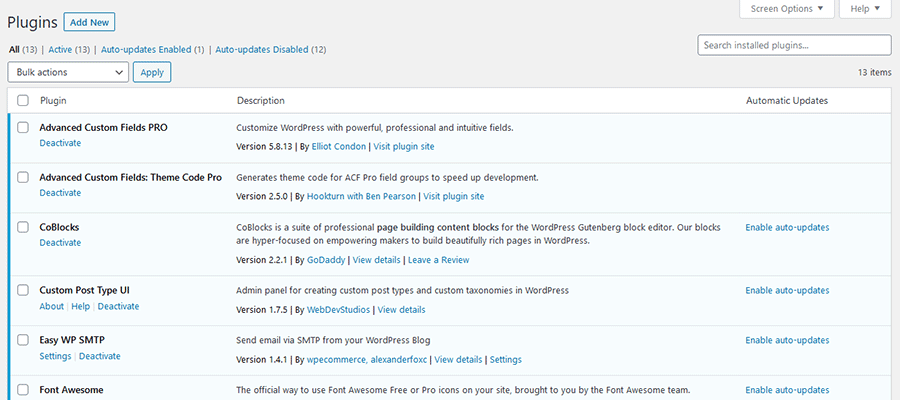Expand the Screen Options panel
Image resolution: width=900 pixels, height=400 pixels.
coord(787,9)
